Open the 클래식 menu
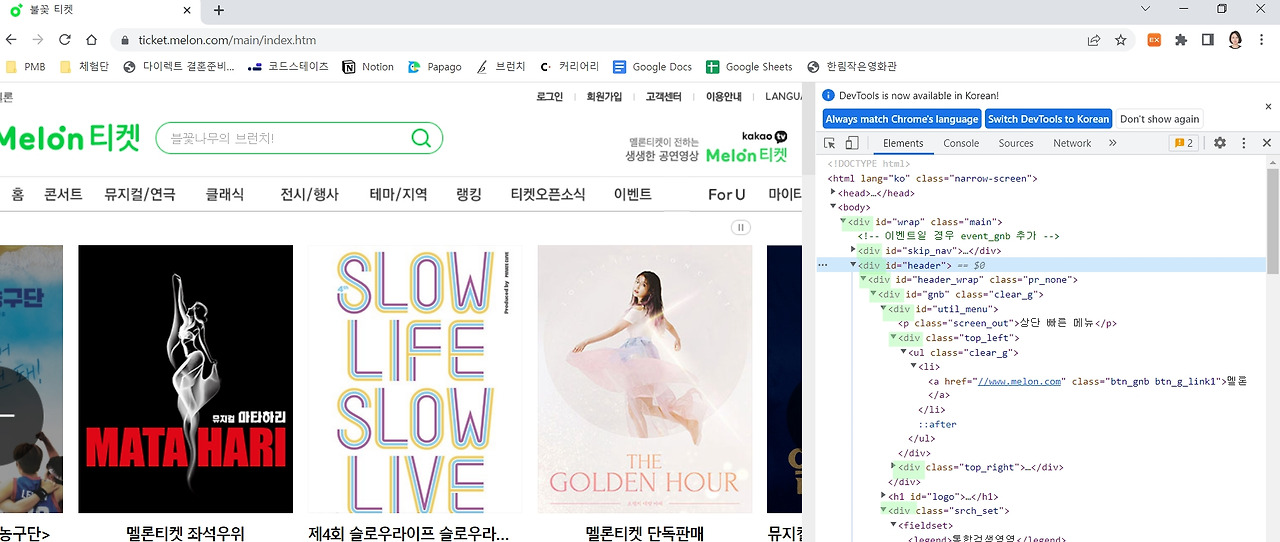This screenshot has height=542, width=1280. tap(225, 194)
